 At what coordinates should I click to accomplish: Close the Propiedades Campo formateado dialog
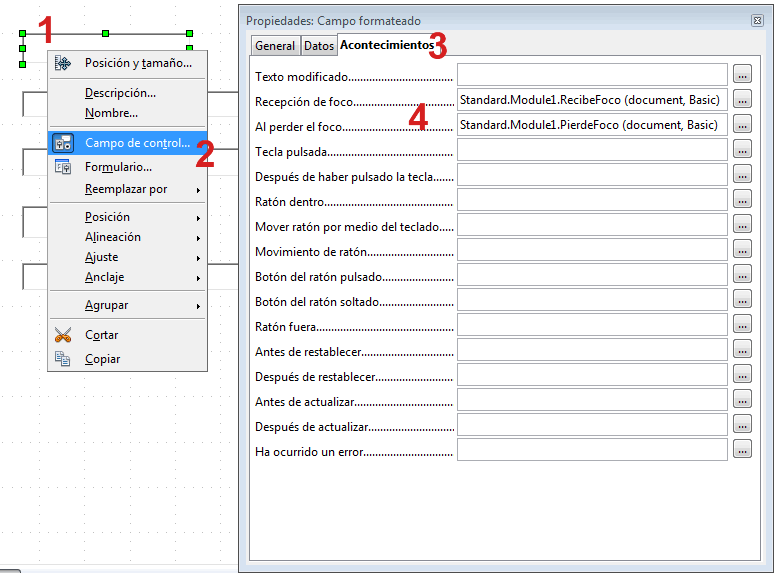pos(757,20)
